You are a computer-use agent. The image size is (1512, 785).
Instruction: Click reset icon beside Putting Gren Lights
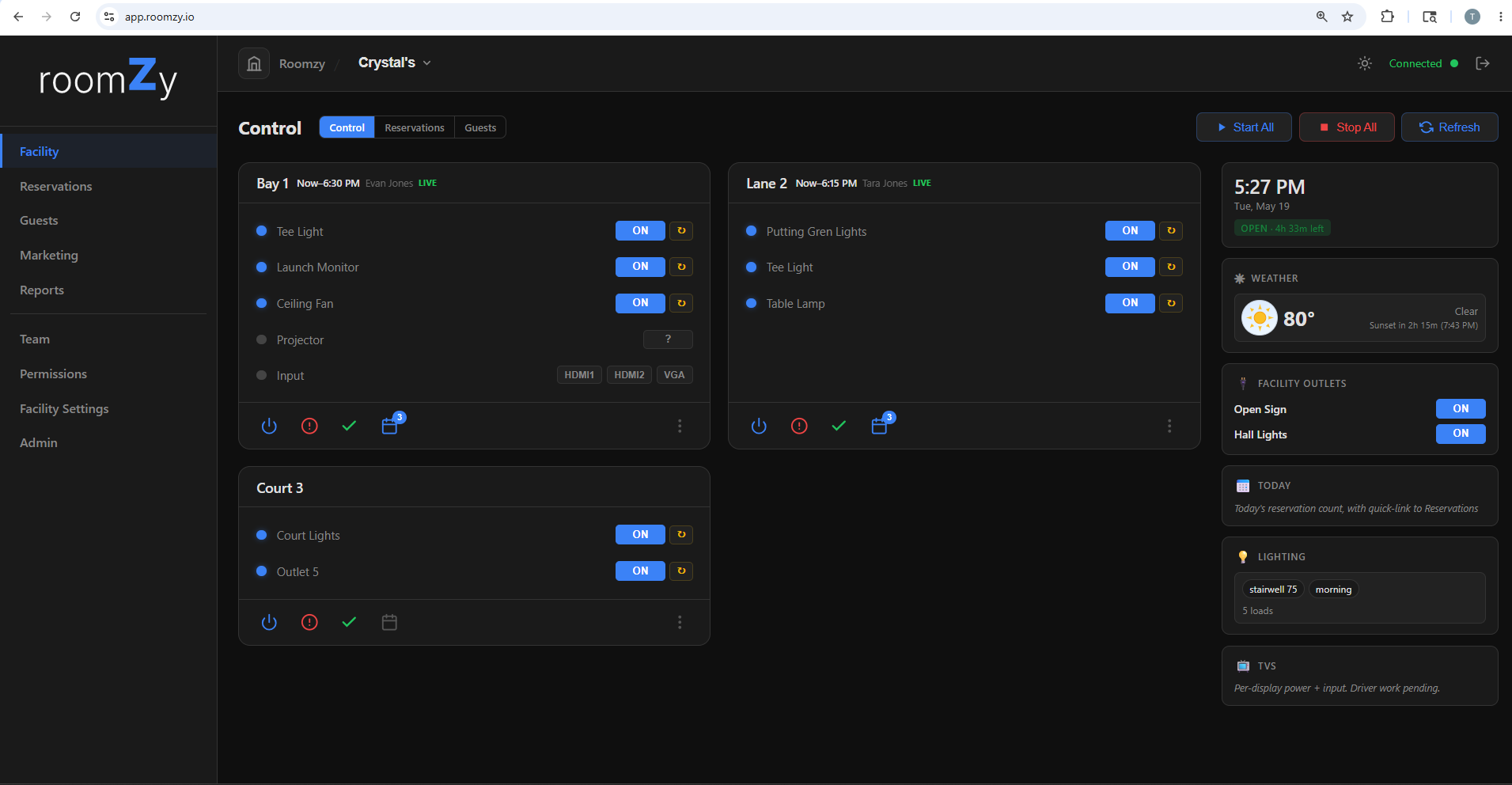(1171, 231)
